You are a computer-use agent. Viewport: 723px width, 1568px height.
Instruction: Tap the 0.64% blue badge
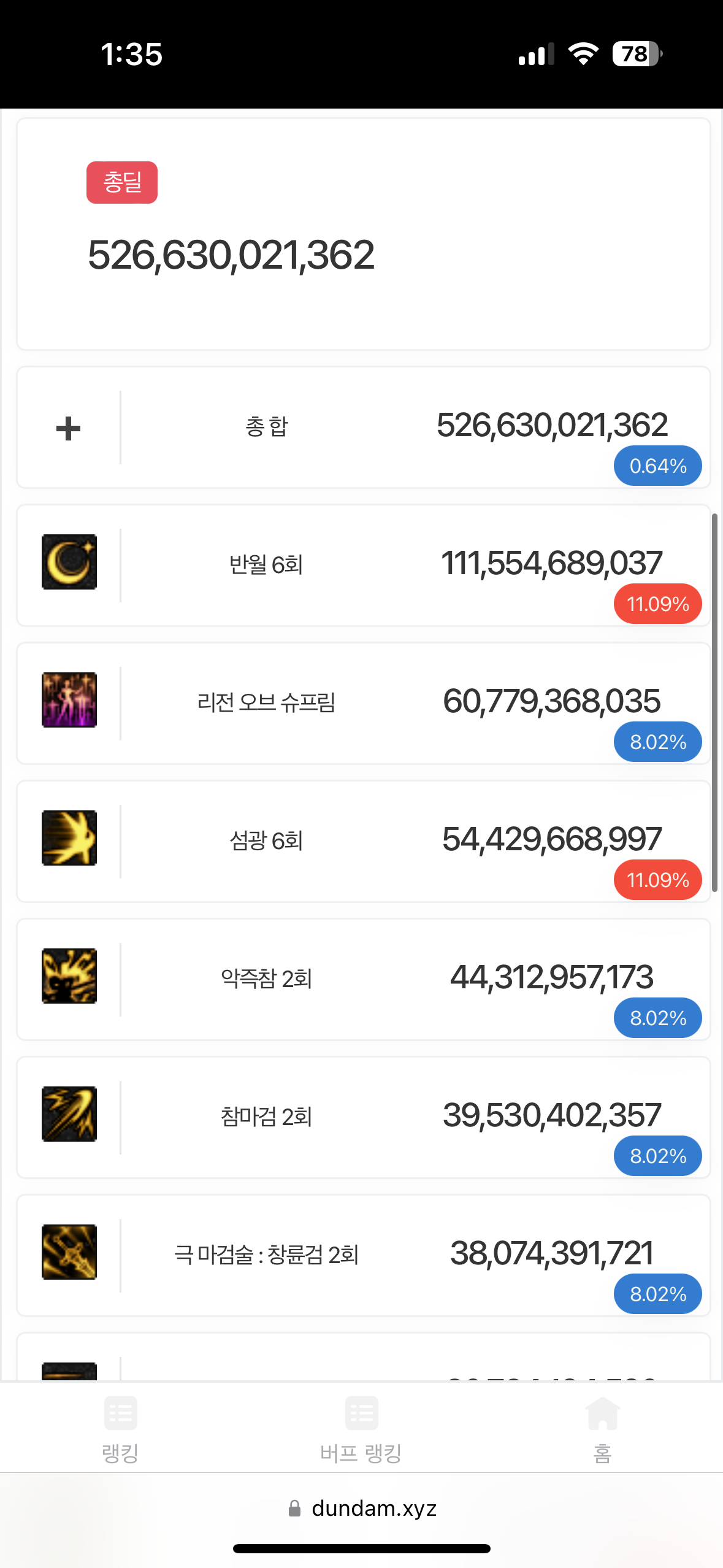[x=657, y=466]
